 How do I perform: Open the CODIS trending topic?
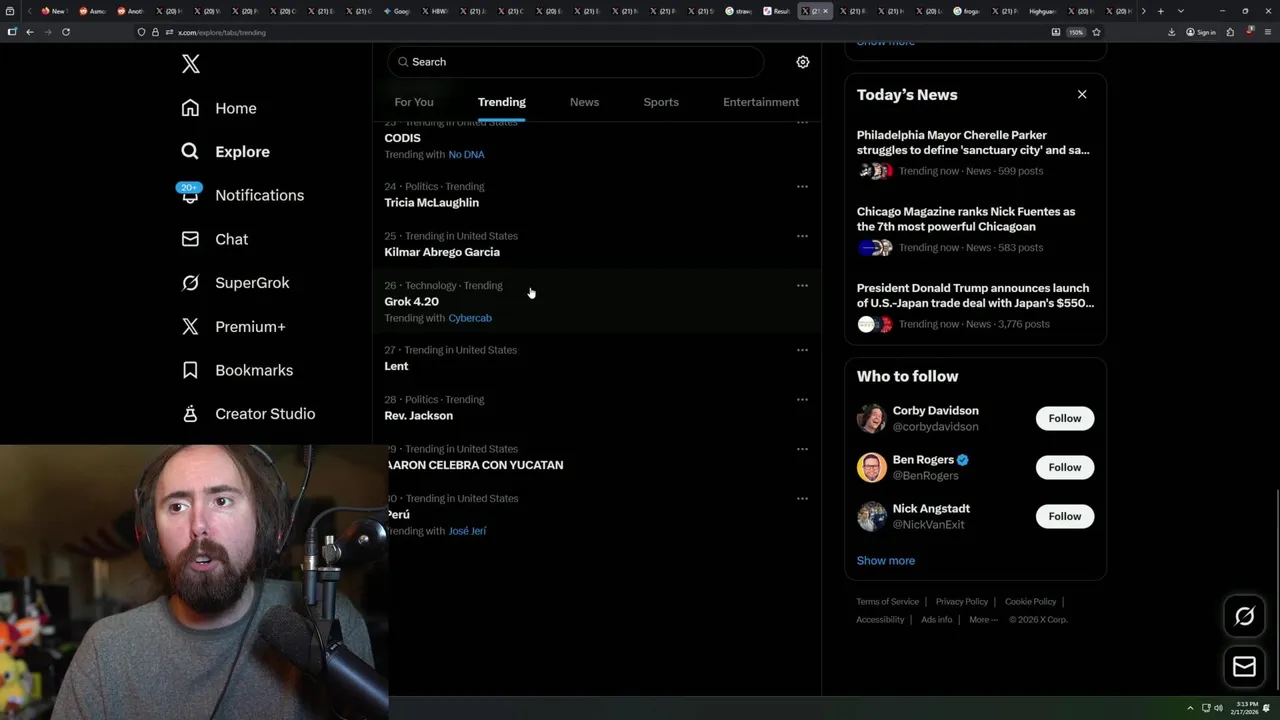[402, 138]
